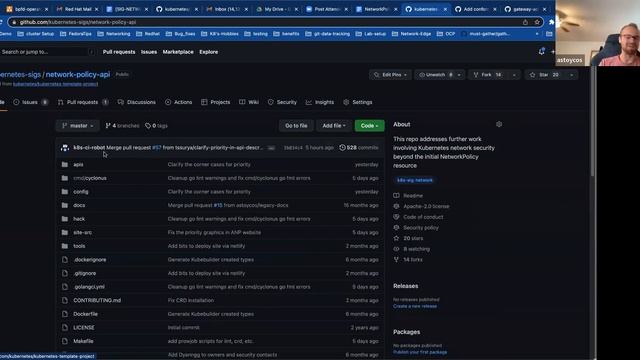Open the docs folder icon
The image size is (640, 360).
tap(64, 205)
